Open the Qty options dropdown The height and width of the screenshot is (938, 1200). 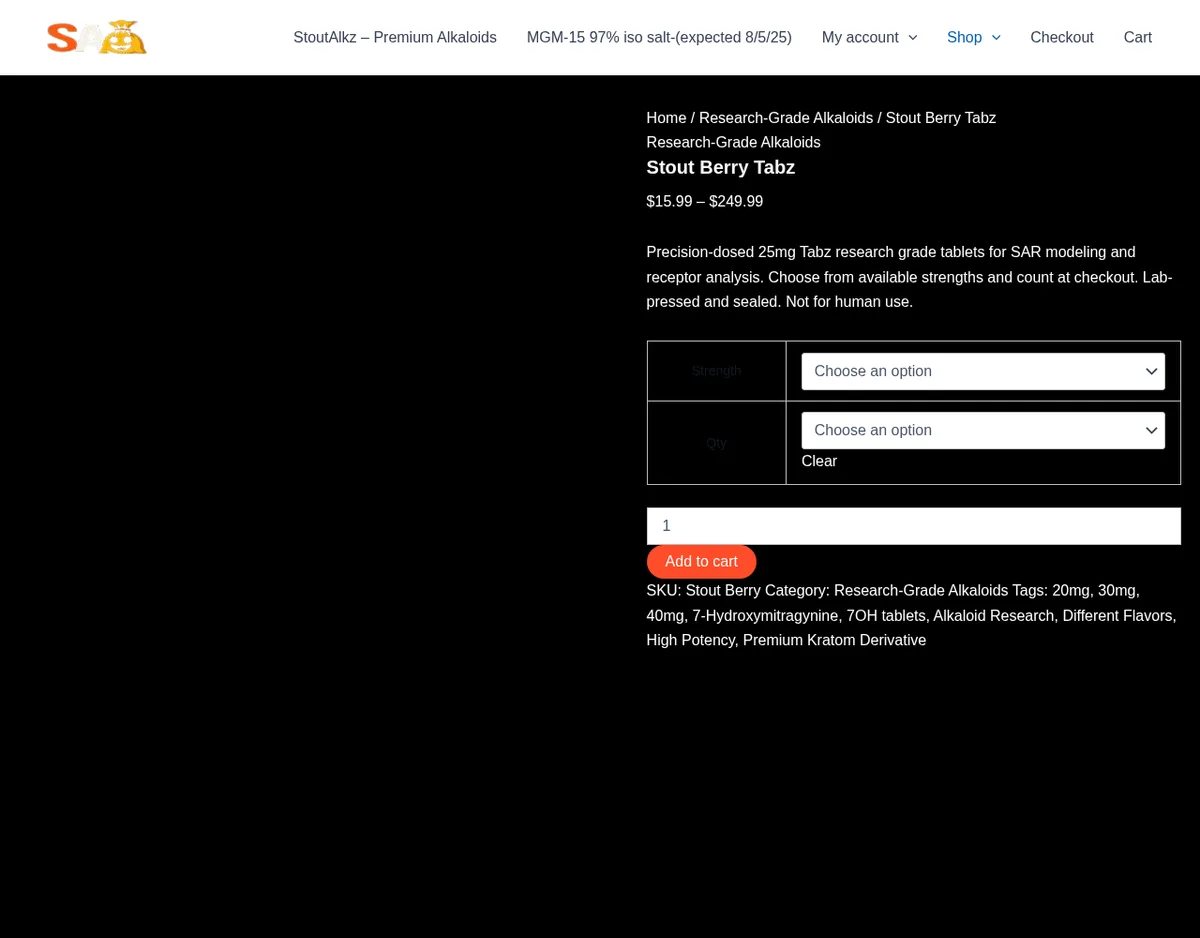tap(983, 430)
